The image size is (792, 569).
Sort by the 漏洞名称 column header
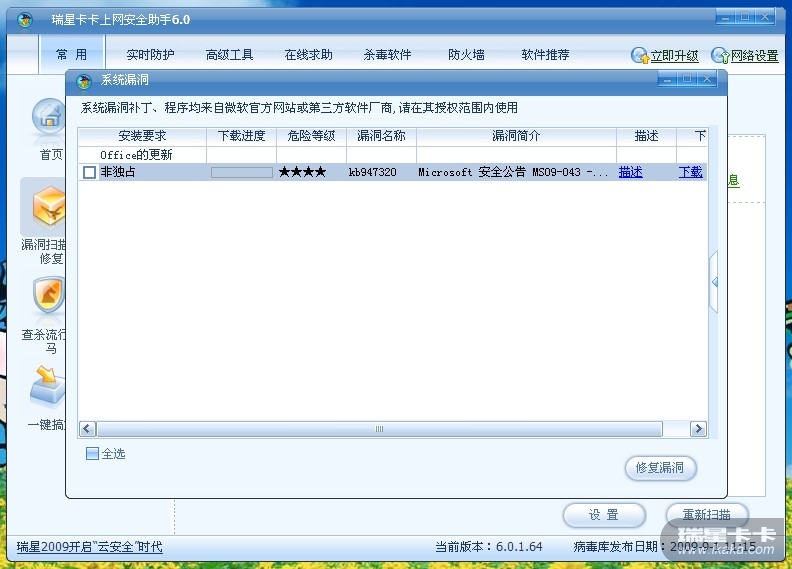tap(381, 136)
